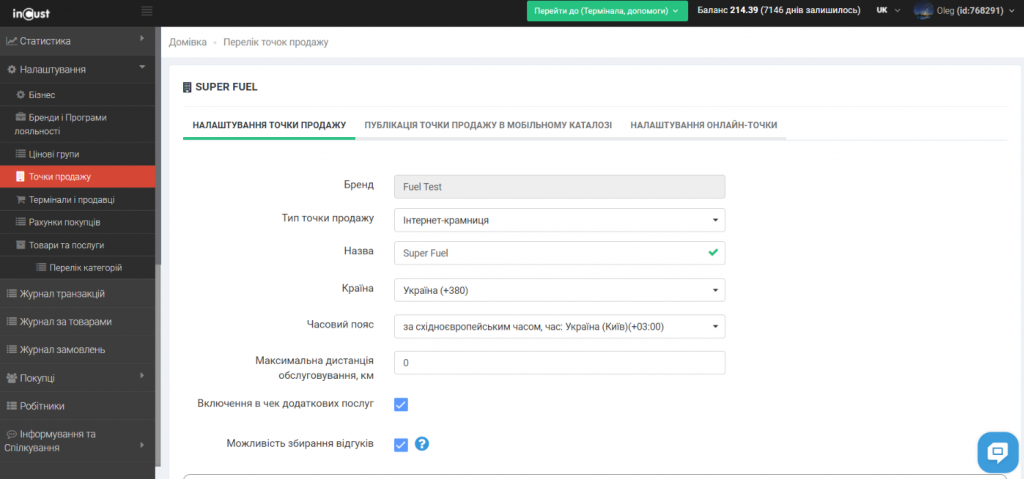
Task: Toggle sidebar with the hamburger menu icon
Action: click(x=147, y=11)
